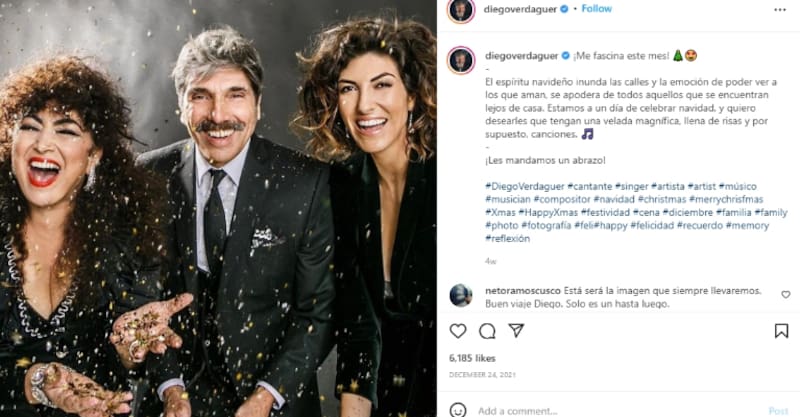This screenshot has width=800, height=417.
Task: Open the #DiegoVerdaguer hashtag
Action: [x=524, y=186]
